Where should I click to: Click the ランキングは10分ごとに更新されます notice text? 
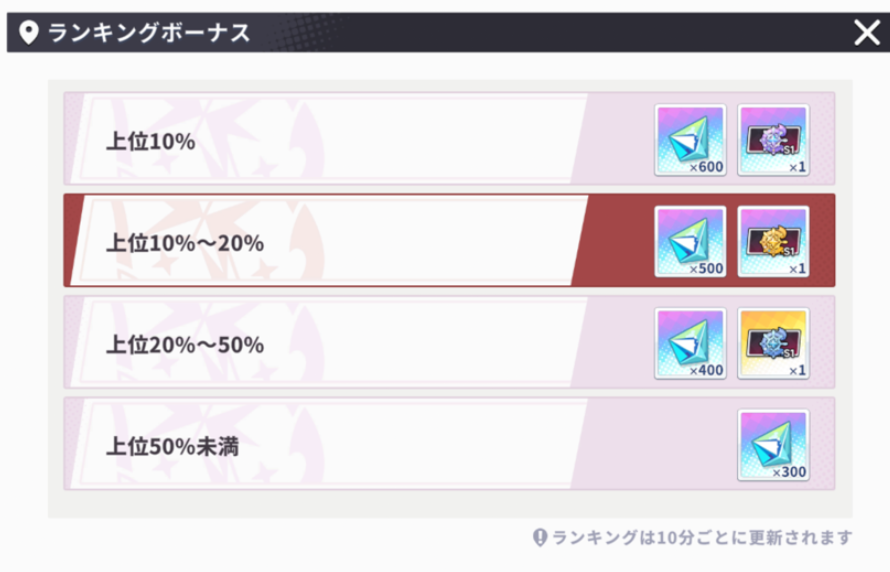702,538
